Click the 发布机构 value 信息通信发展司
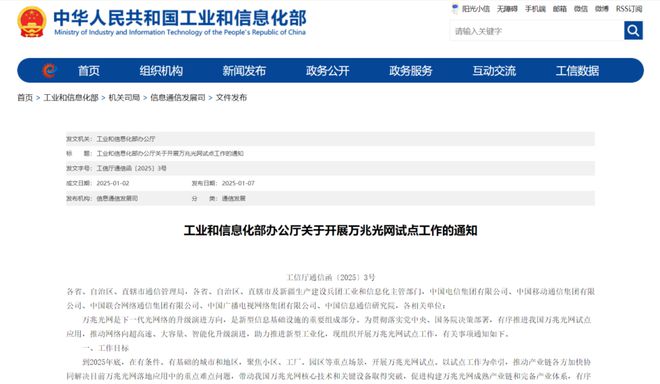 pos(117,198)
